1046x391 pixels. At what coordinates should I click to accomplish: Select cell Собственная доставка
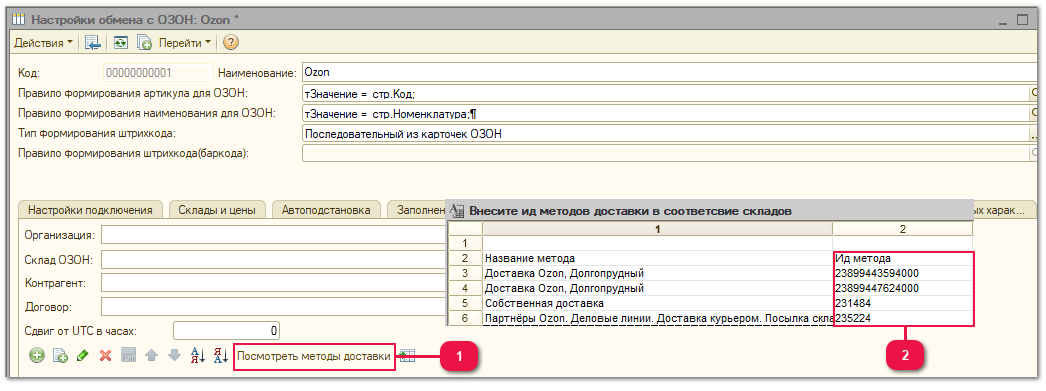coord(657,304)
